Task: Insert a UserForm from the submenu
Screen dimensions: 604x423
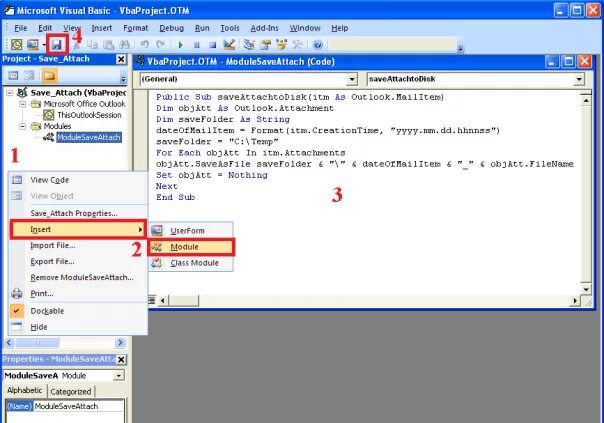Action: pos(191,231)
